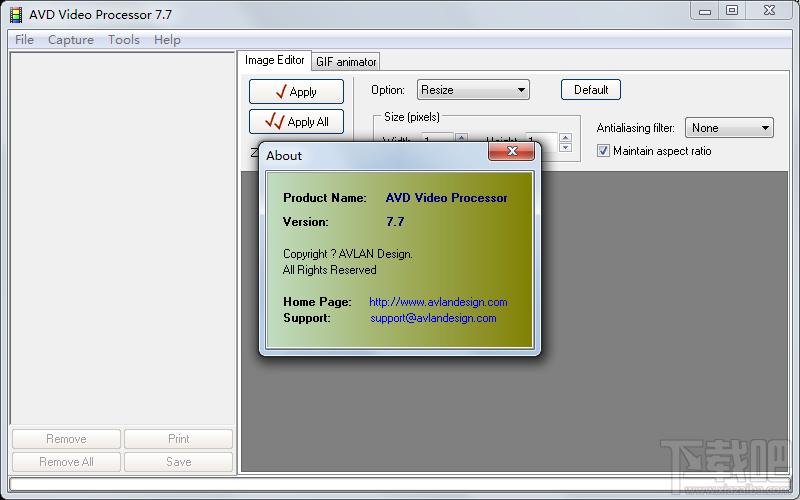Click the product name AVD Video Processor text
This screenshot has height=500, width=800.
point(446,198)
